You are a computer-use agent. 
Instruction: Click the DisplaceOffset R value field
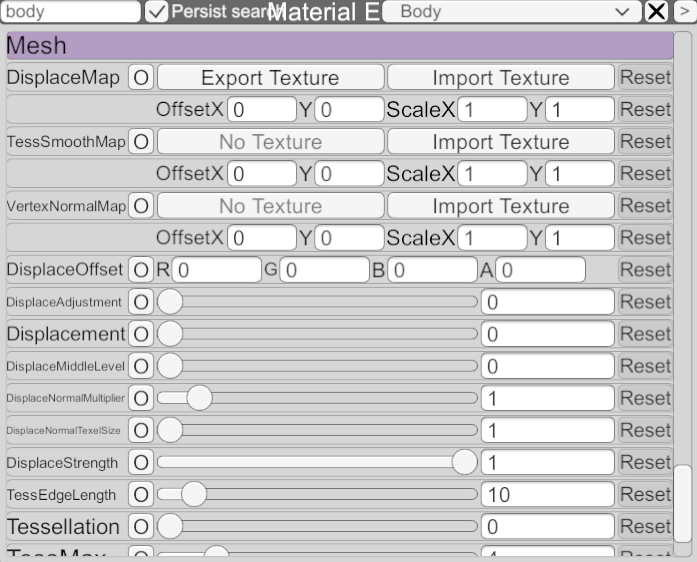[216, 270]
